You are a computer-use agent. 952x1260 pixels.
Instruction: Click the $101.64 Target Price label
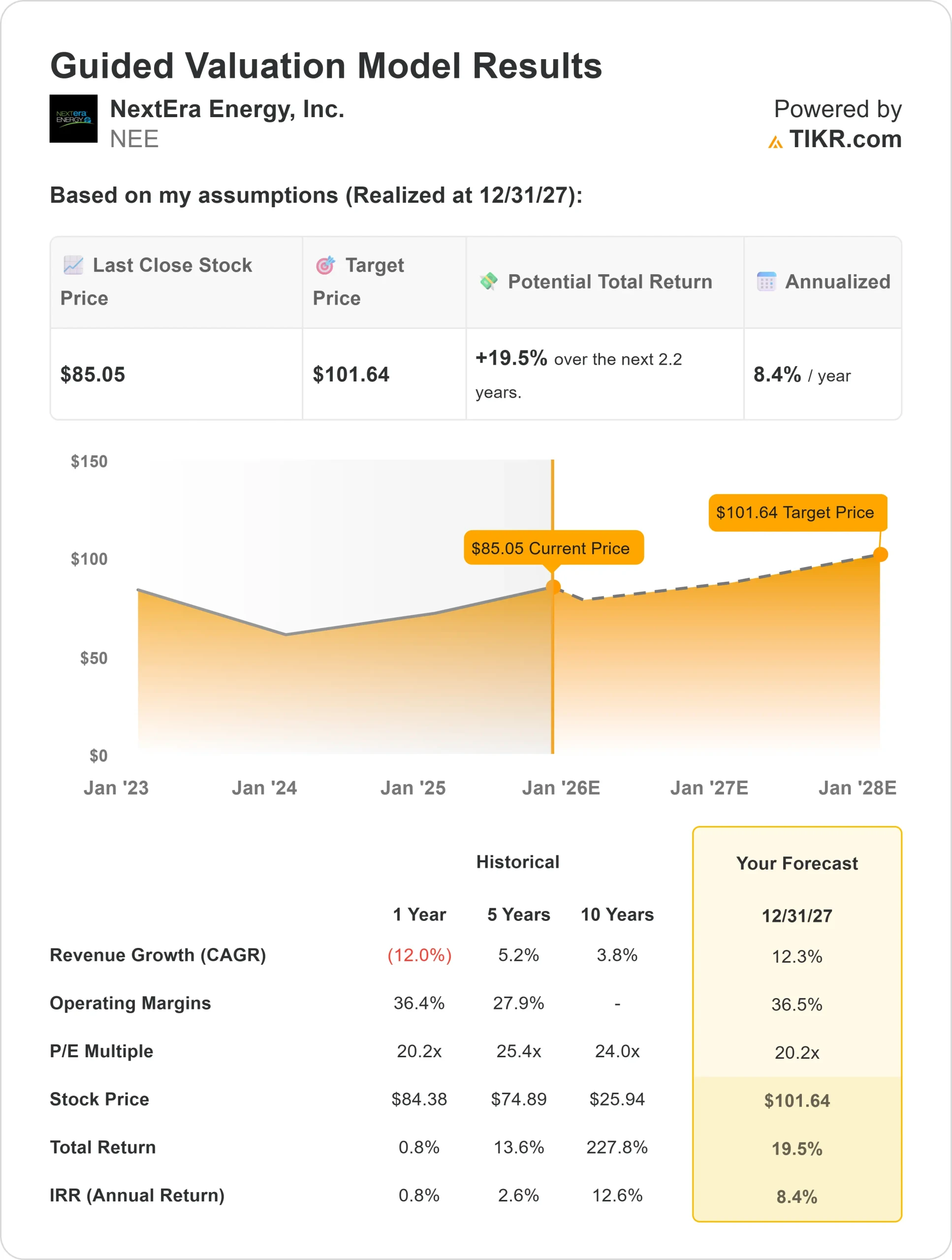[796, 512]
